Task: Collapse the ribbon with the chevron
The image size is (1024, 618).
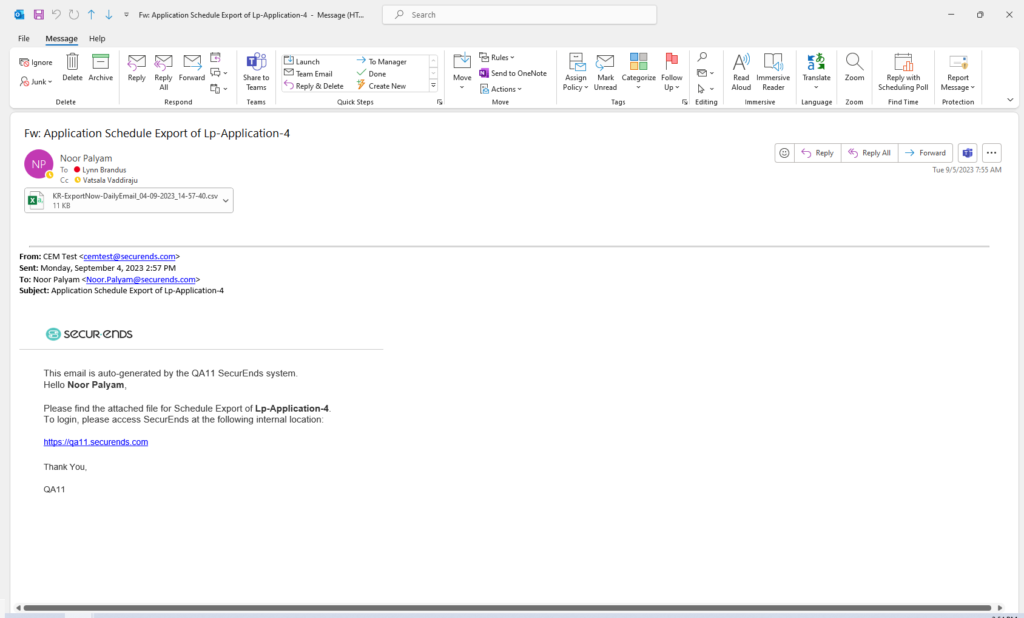Action: pyautogui.click(x=1010, y=100)
